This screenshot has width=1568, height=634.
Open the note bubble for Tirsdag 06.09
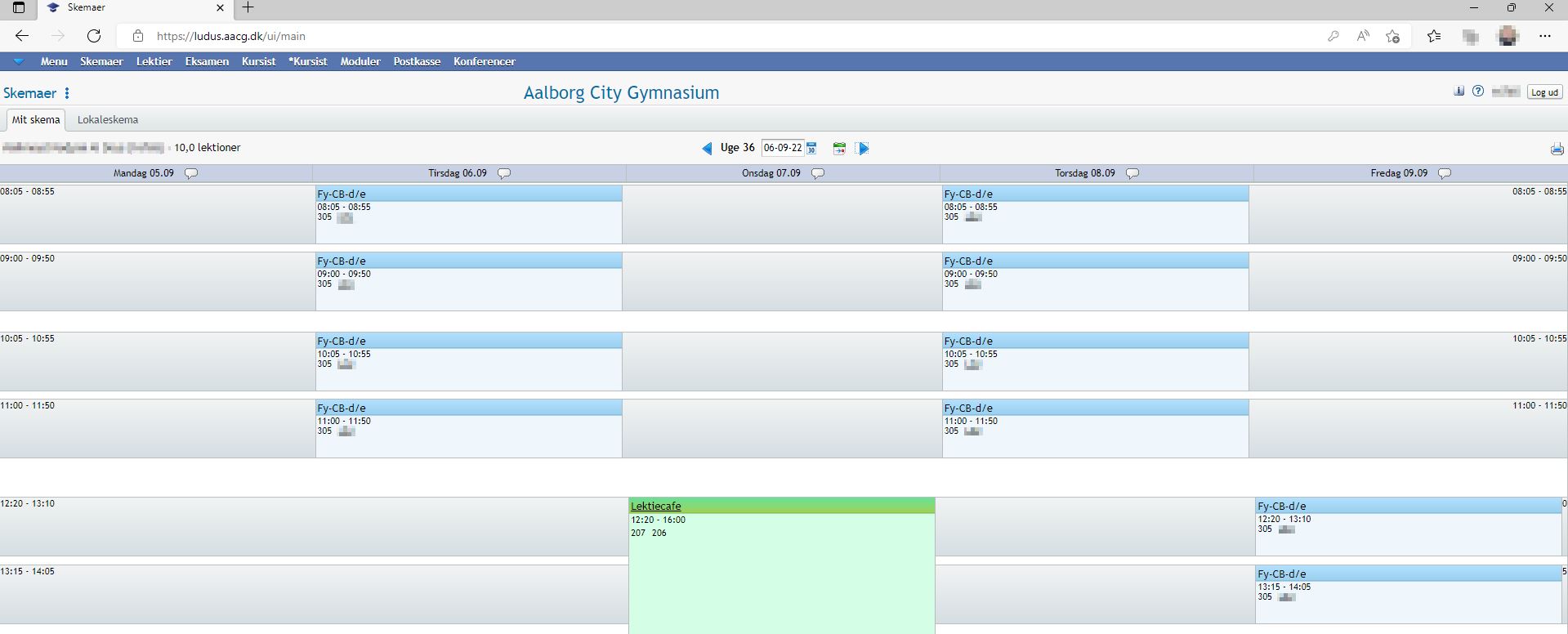click(x=504, y=173)
